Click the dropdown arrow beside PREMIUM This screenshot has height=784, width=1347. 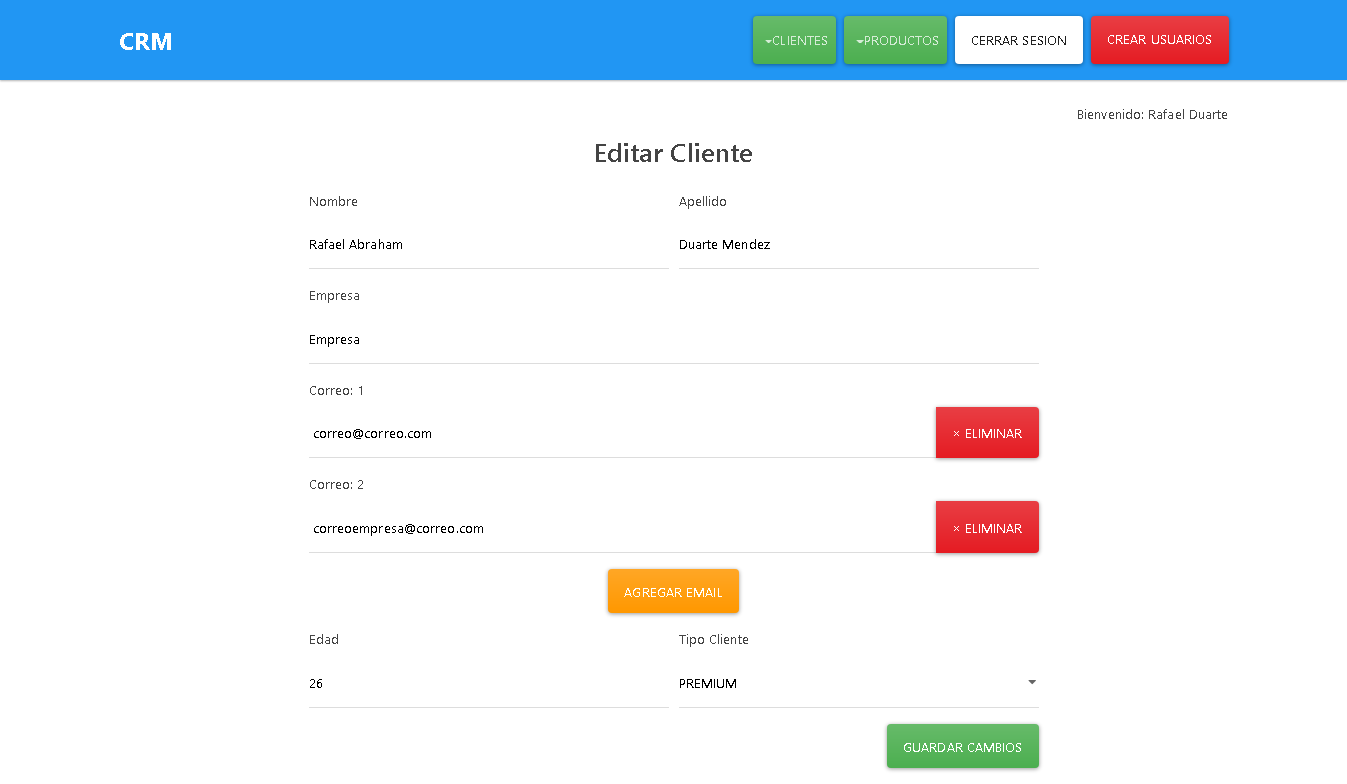point(1031,682)
